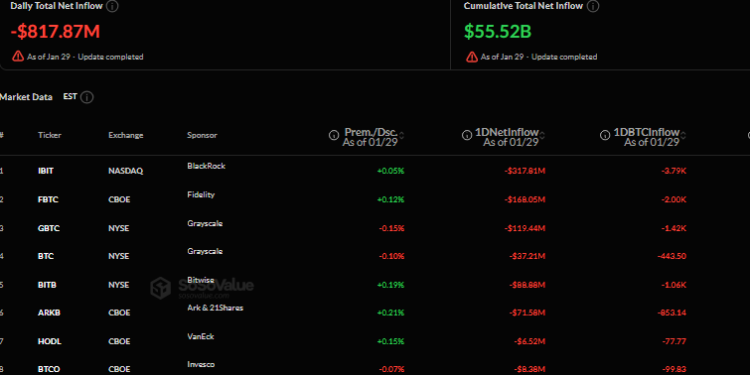Click warning triangle under $55.52B
Image resolution: width=750 pixels, height=375 pixels.
[x=472, y=56]
